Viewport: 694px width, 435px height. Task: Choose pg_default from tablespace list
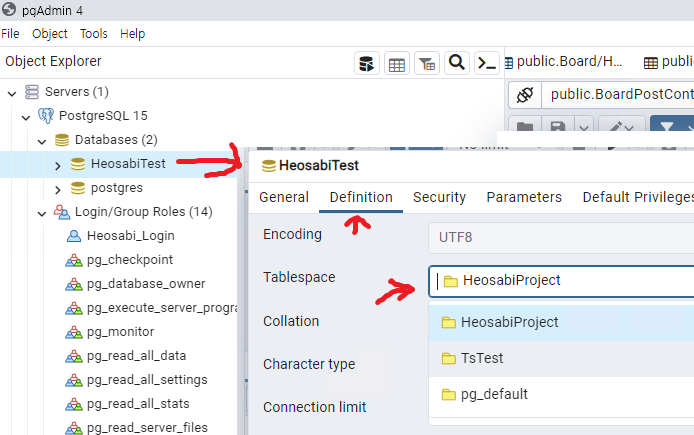561,394
